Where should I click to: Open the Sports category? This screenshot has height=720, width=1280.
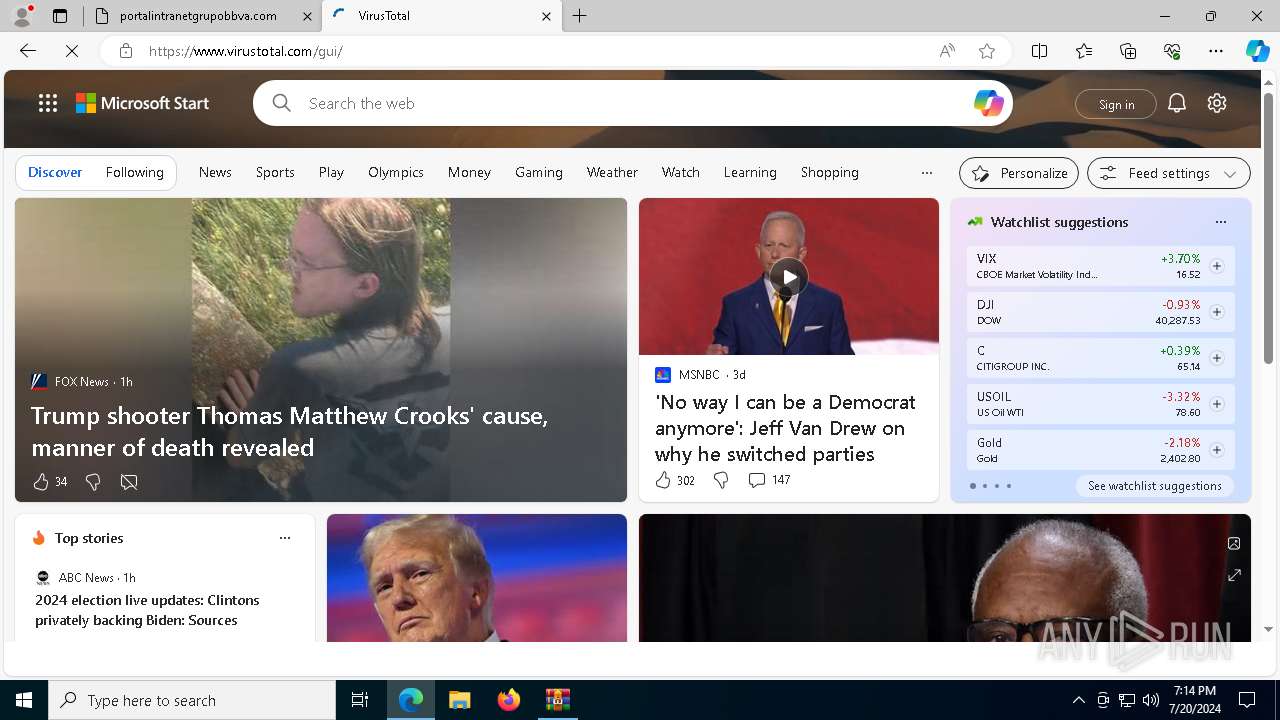click(275, 172)
